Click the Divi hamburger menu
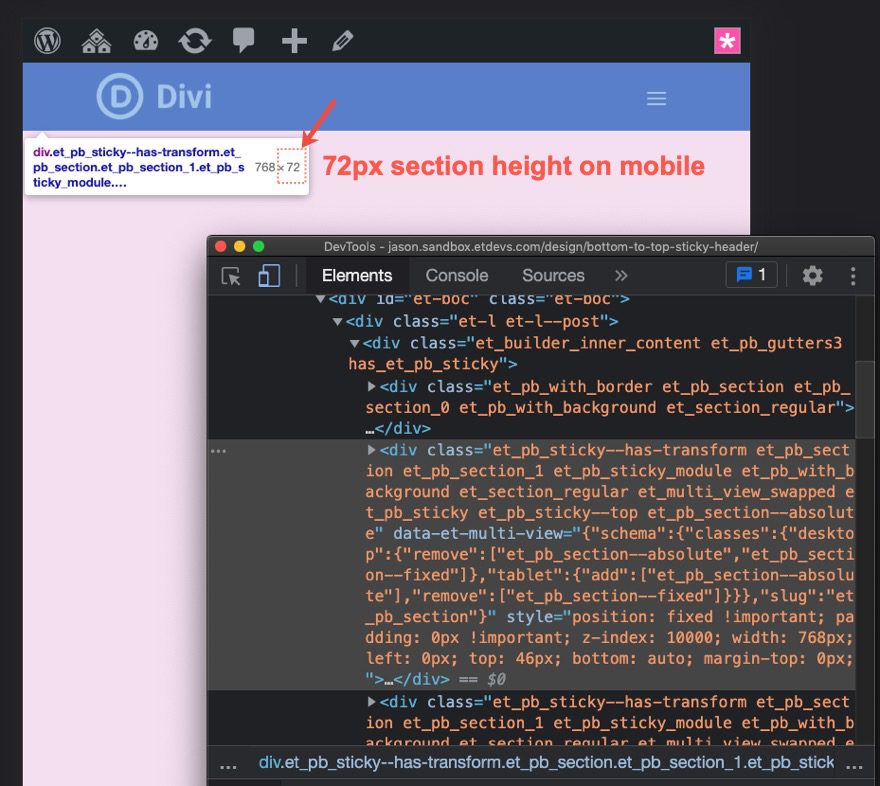This screenshot has width=880, height=786. pos(656,98)
